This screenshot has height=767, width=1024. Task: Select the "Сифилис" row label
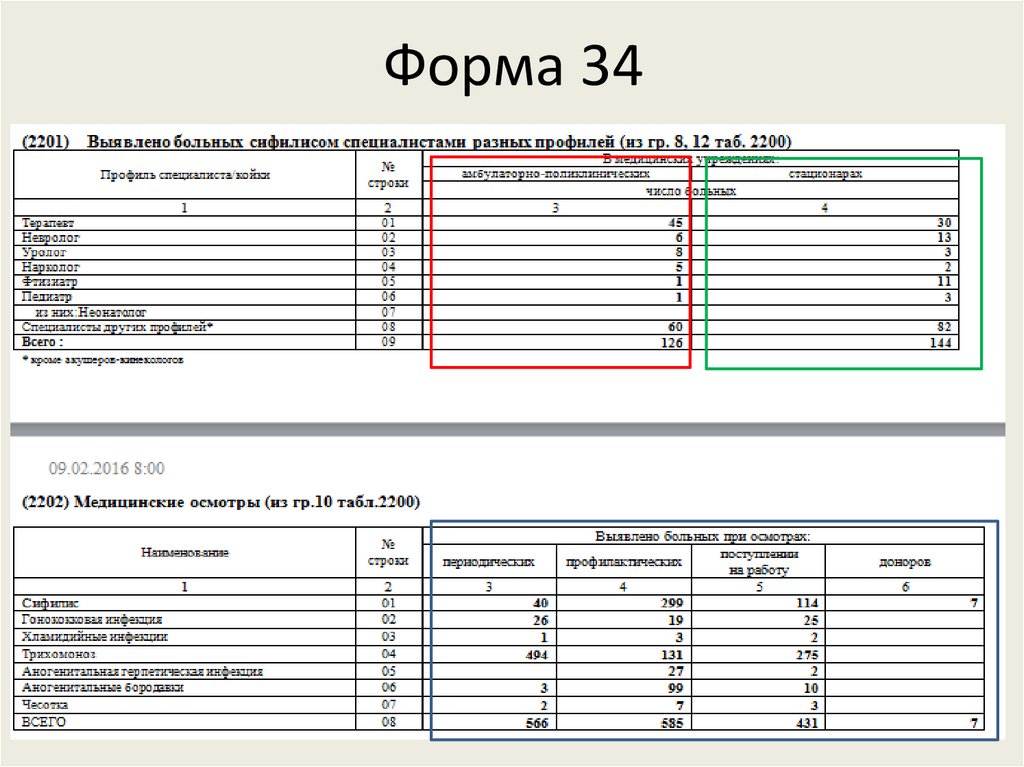pos(50,603)
